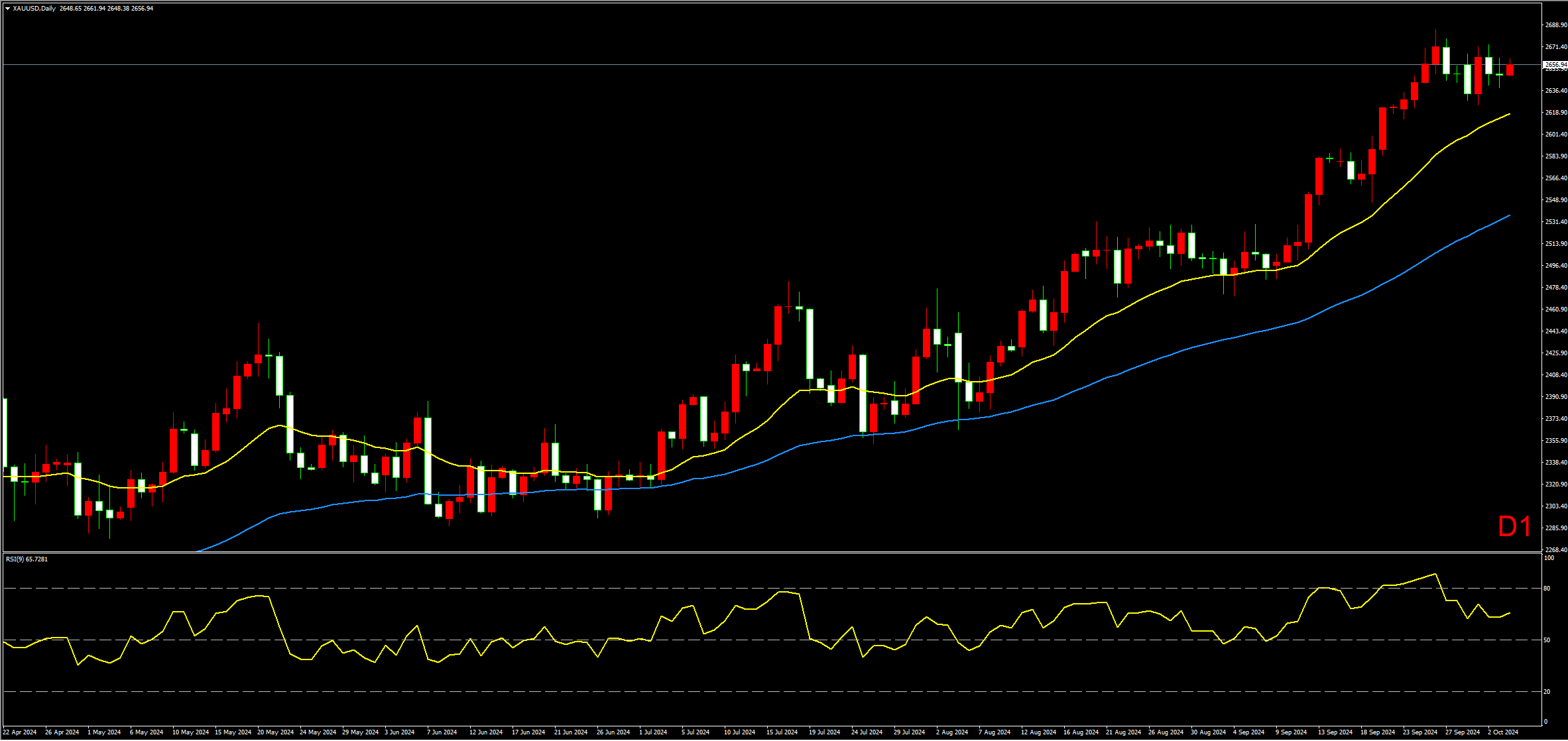Click the 2688.90 price axis label
The width and height of the screenshot is (1568, 741).
(x=1555, y=25)
